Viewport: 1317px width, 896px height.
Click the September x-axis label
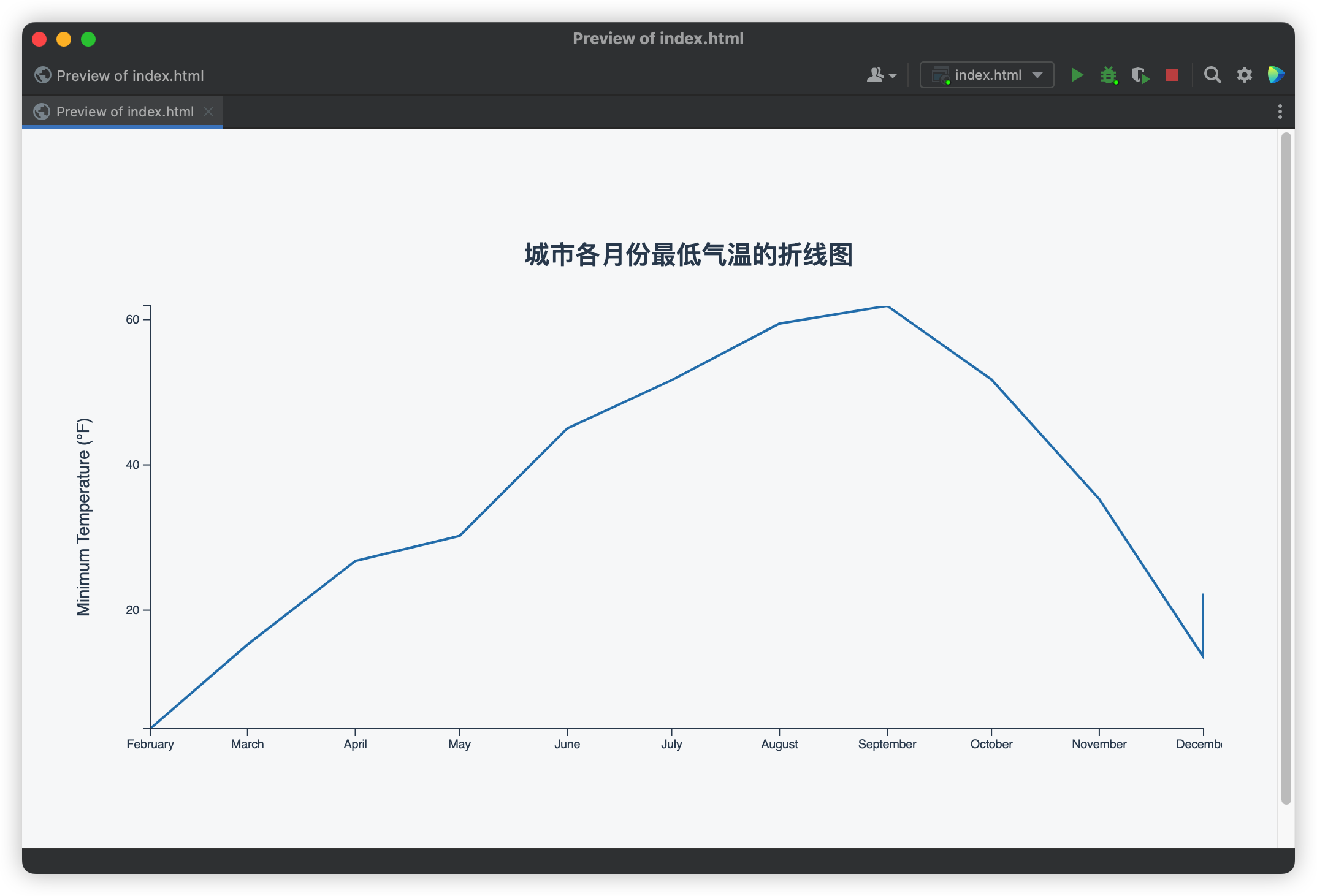point(887,744)
